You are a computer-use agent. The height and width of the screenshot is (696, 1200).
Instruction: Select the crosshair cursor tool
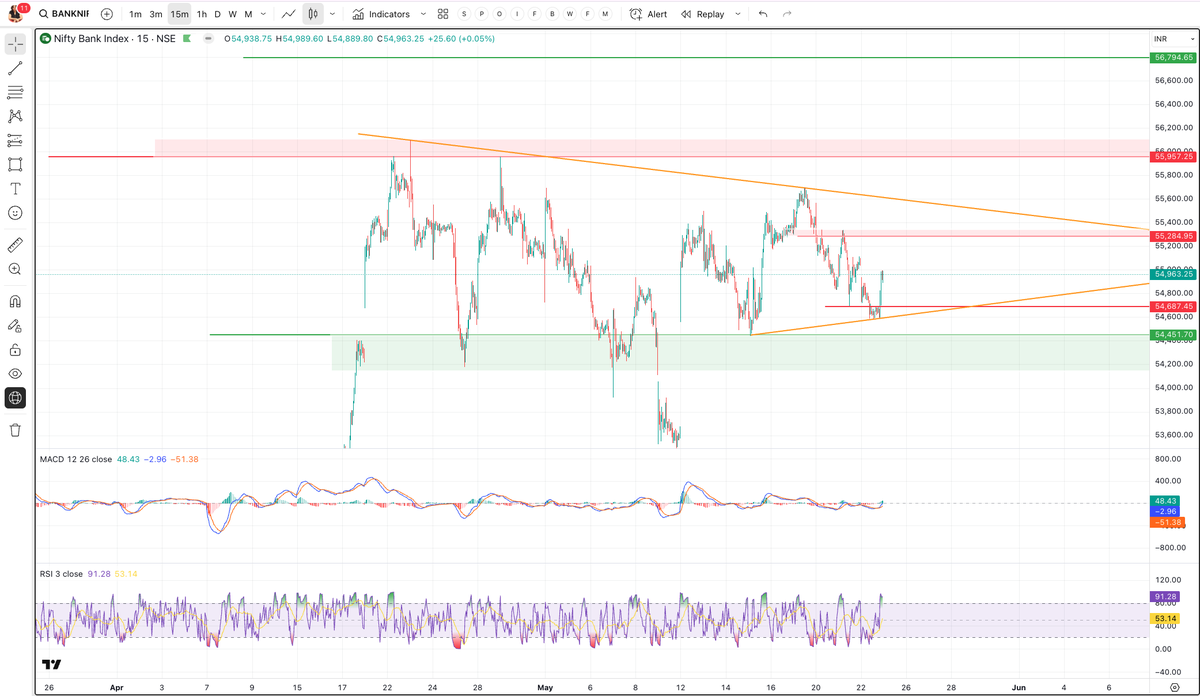tap(15, 44)
